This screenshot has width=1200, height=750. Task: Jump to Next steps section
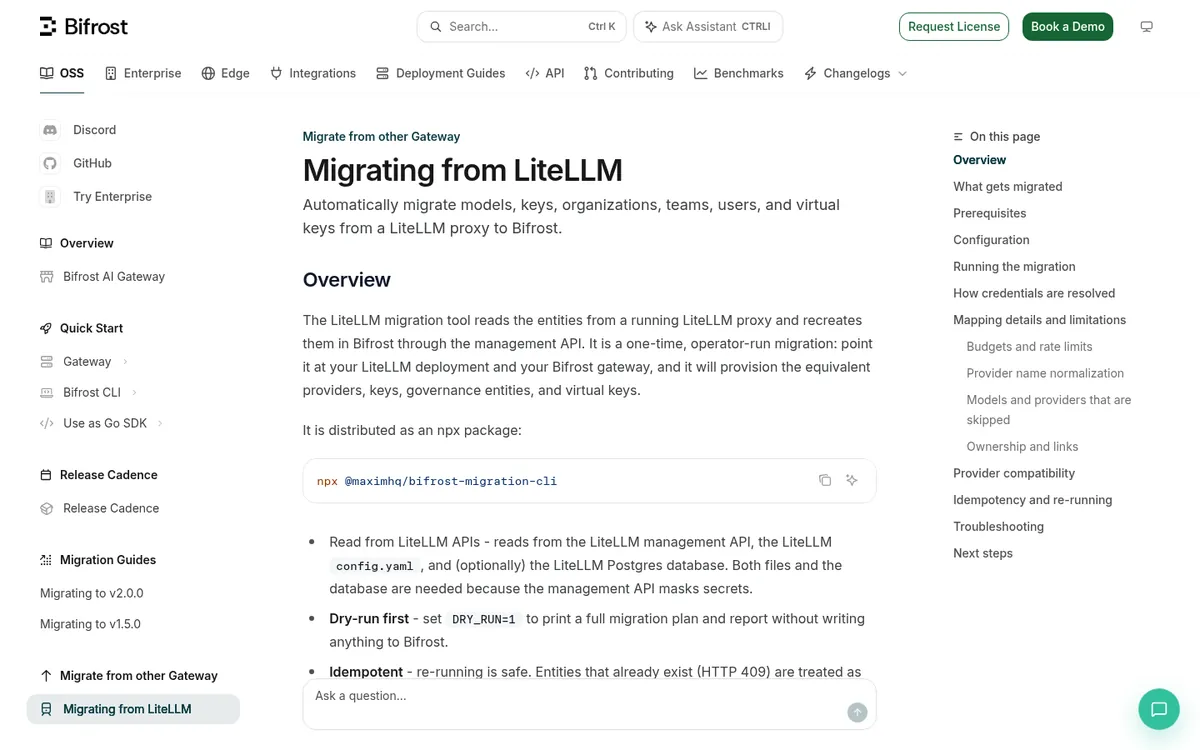pos(983,554)
